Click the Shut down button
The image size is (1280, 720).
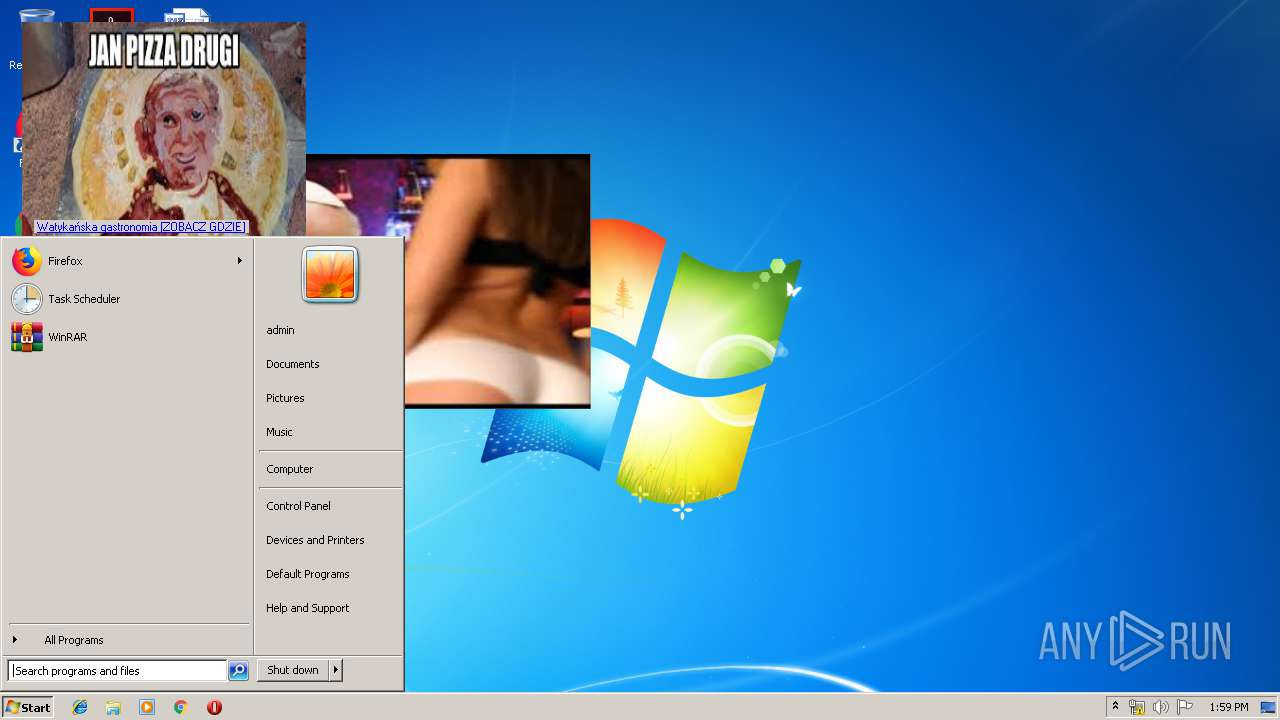pyautogui.click(x=293, y=670)
